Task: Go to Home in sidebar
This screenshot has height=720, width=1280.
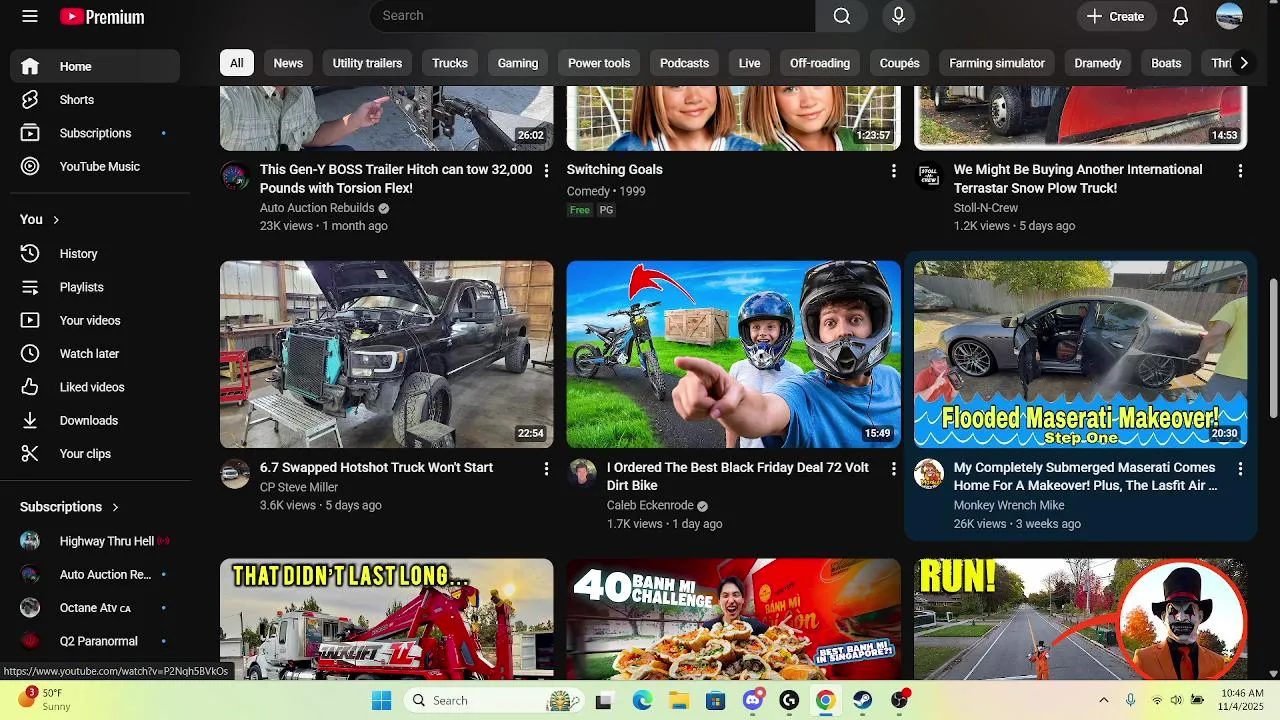Action: pos(95,66)
